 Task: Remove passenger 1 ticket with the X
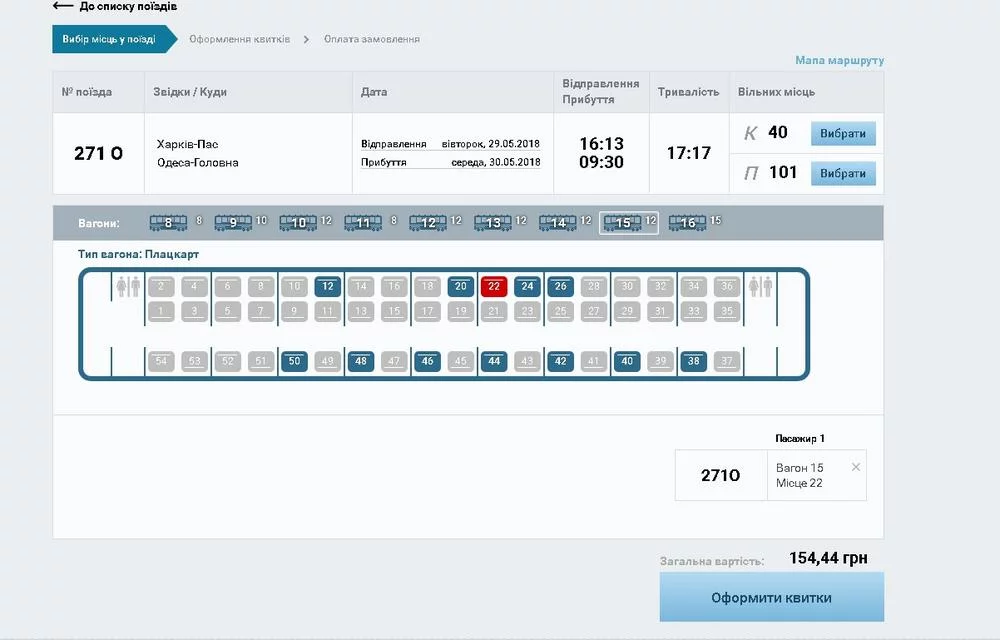[856, 467]
